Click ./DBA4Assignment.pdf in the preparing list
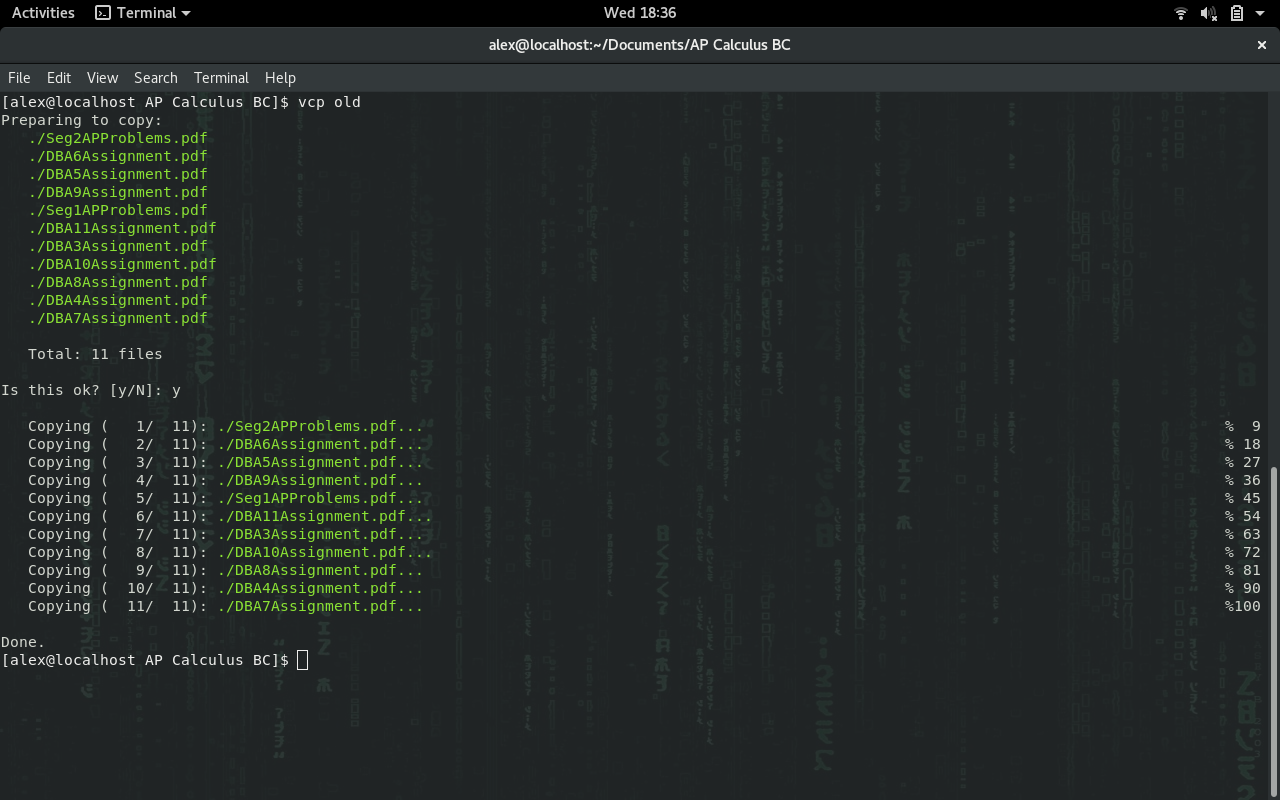This screenshot has width=1280, height=800. pos(118,300)
